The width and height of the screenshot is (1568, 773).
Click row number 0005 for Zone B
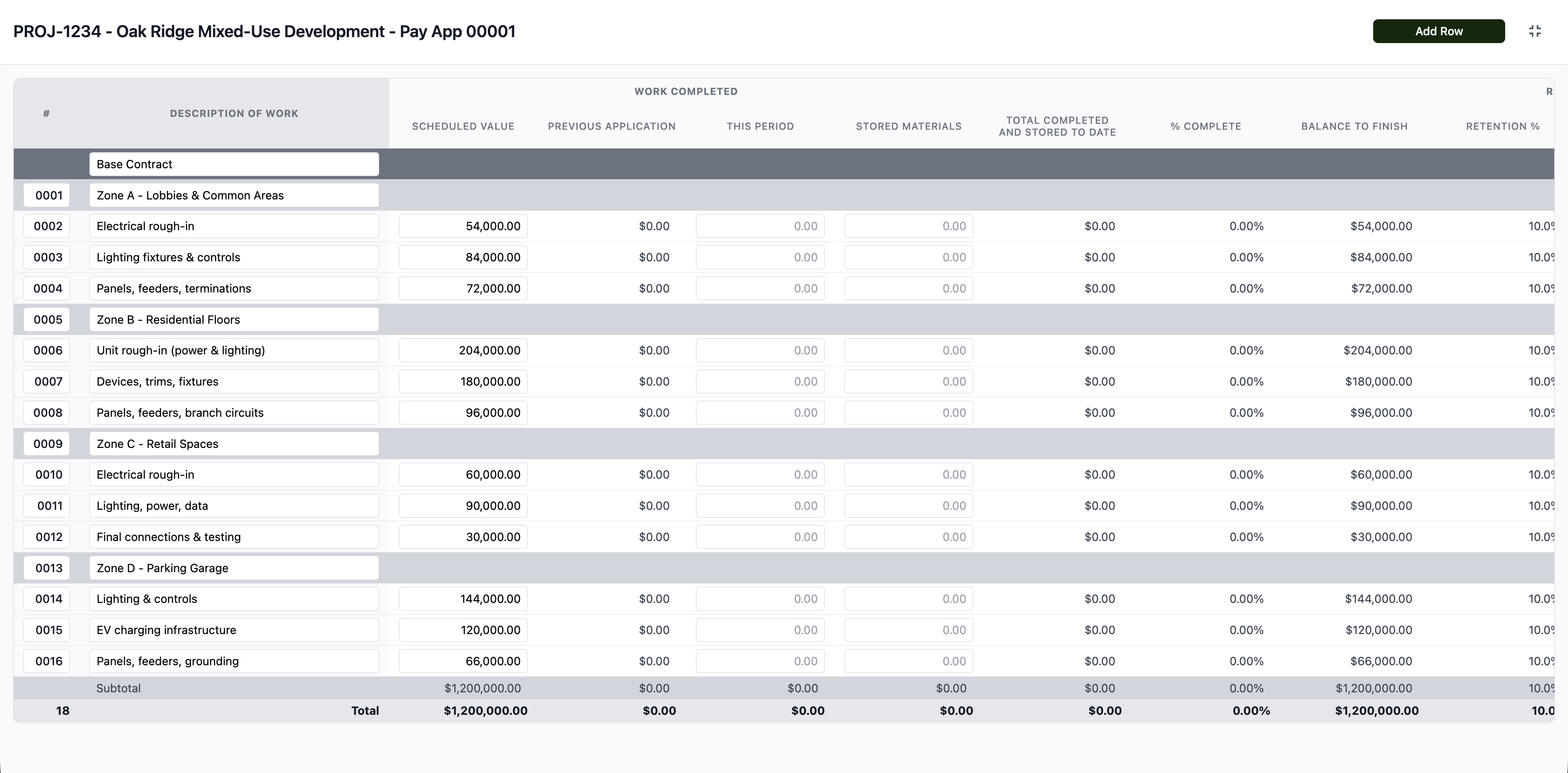tap(47, 319)
